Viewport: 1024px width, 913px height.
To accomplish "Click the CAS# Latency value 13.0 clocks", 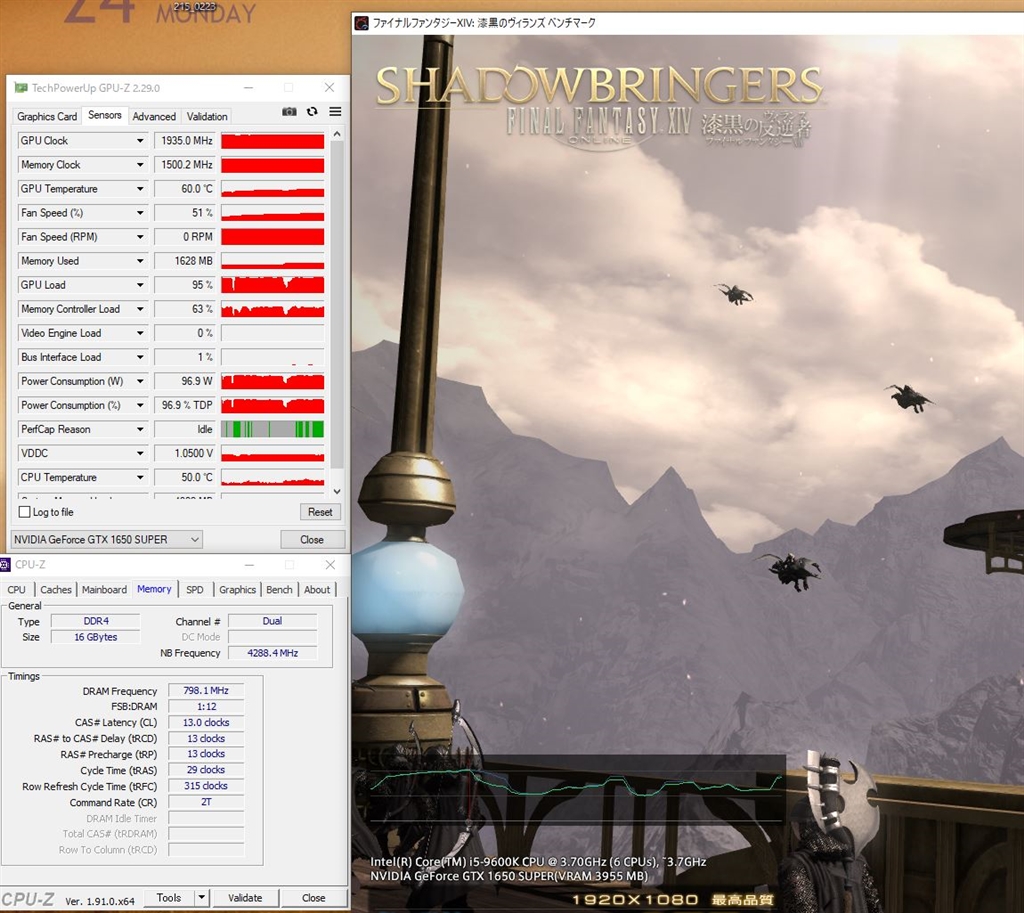I will tap(206, 722).
